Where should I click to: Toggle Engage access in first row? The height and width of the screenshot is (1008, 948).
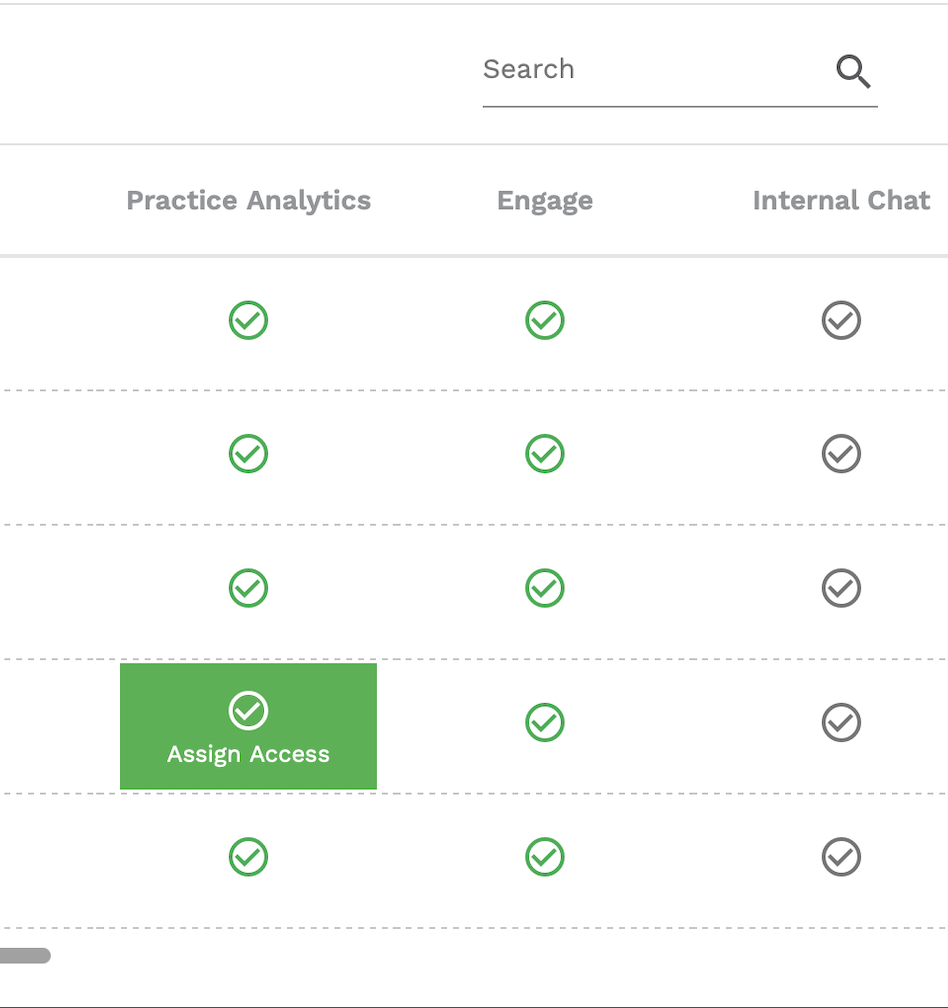click(x=544, y=320)
